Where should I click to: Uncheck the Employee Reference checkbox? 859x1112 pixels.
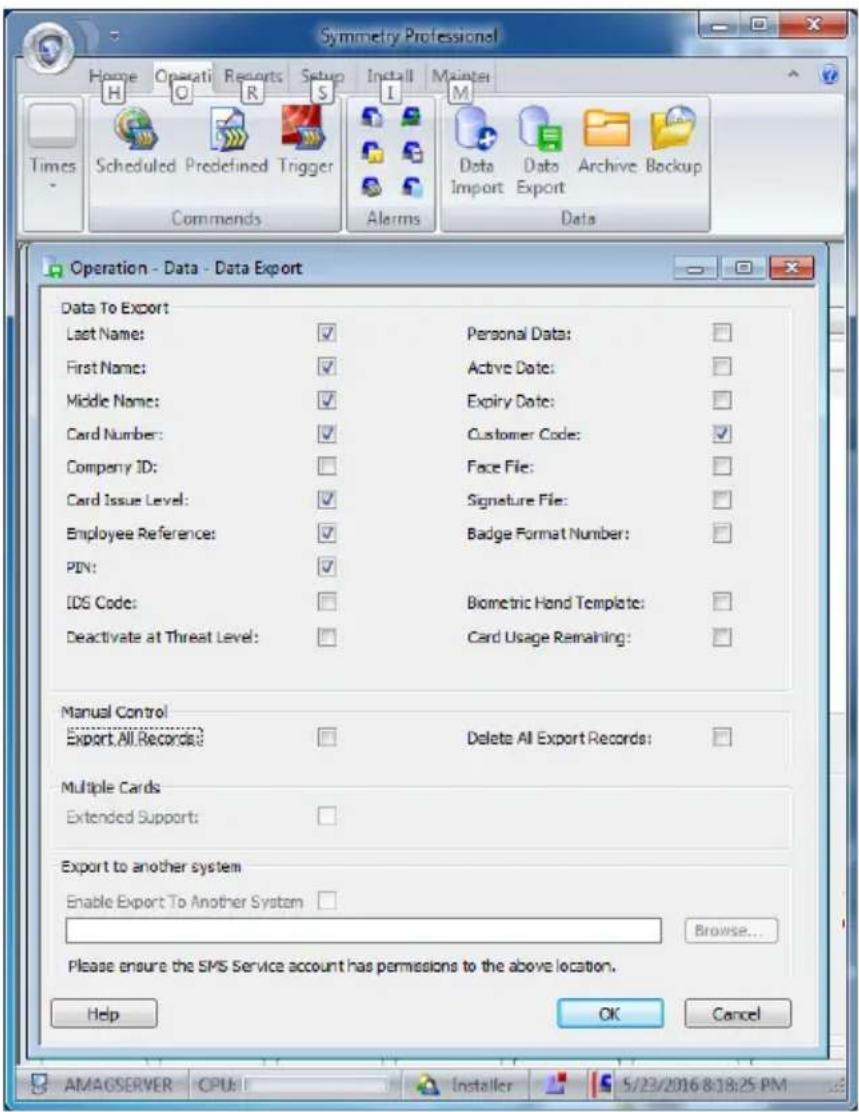[326, 533]
